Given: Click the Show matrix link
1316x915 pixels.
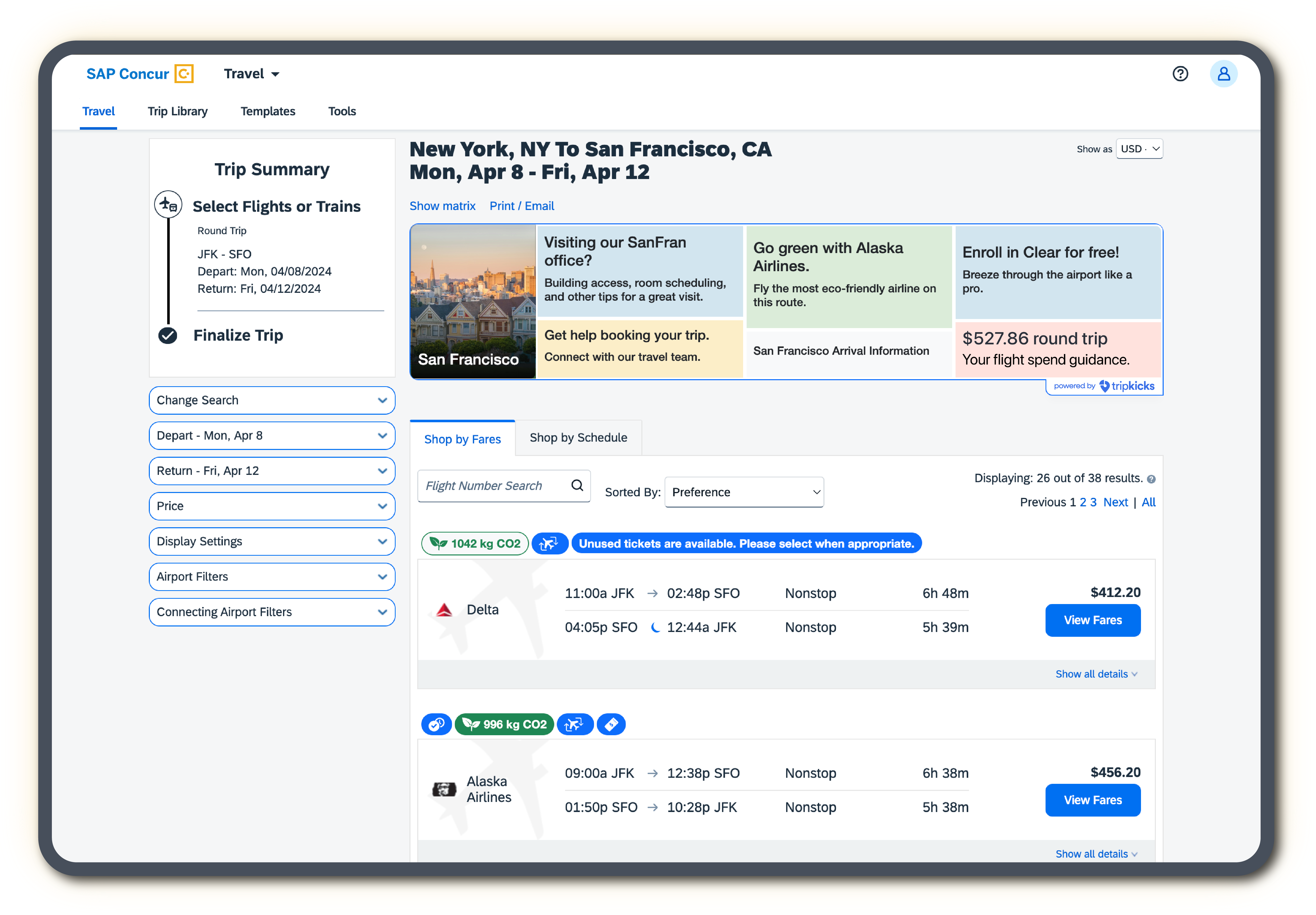Looking at the screenshot, I should point(442,206).
